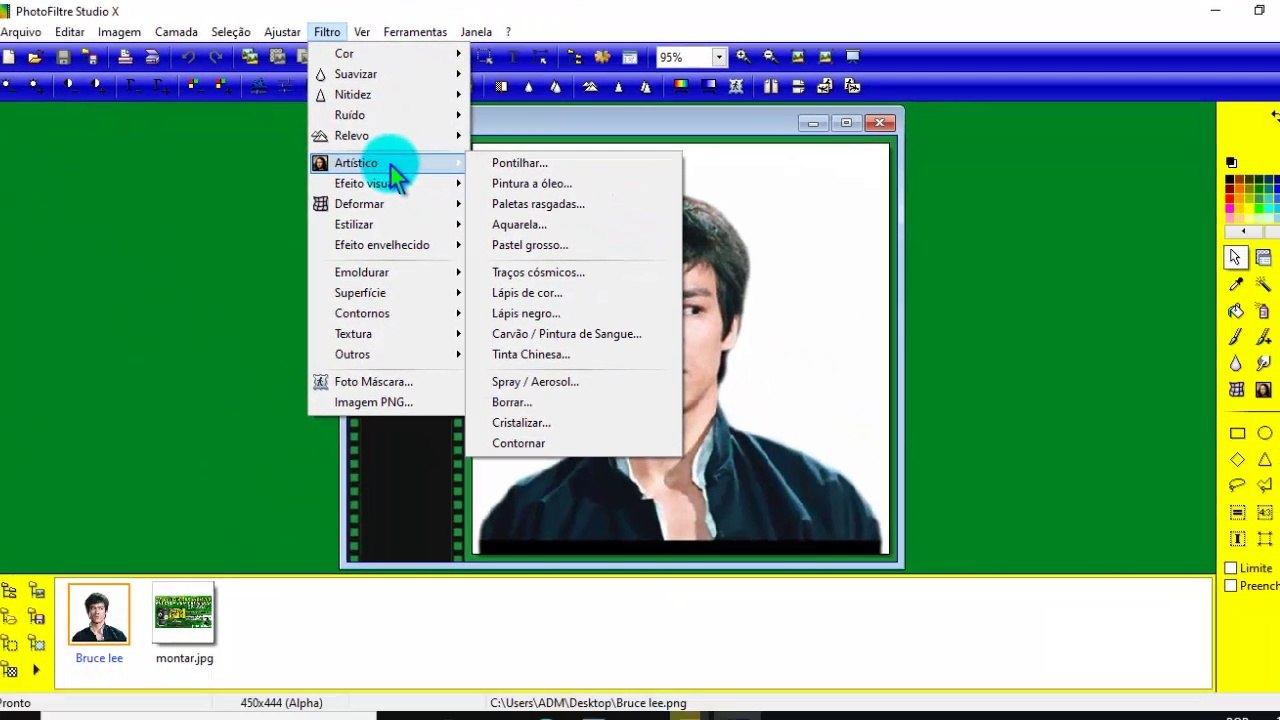Screen dimensions: 1280x720
Task: Click the Zoom out magnifier icon
Action: [770, 57]
